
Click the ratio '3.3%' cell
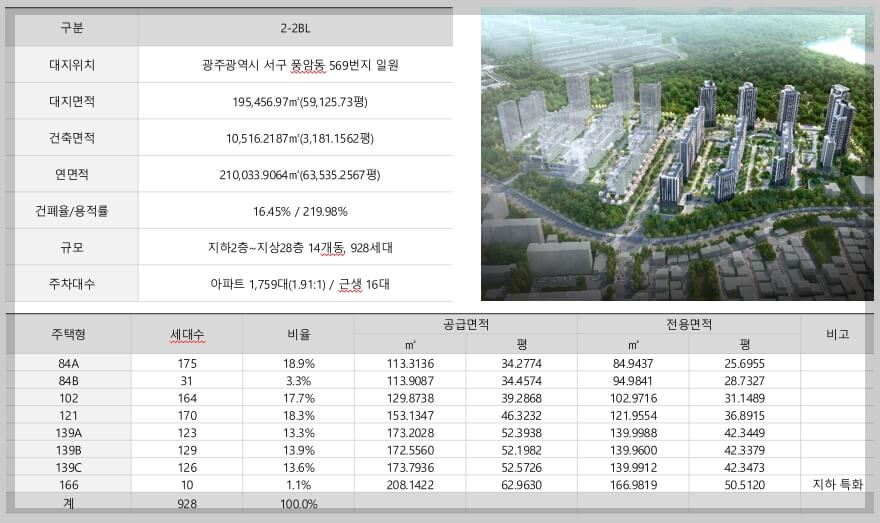299,380
